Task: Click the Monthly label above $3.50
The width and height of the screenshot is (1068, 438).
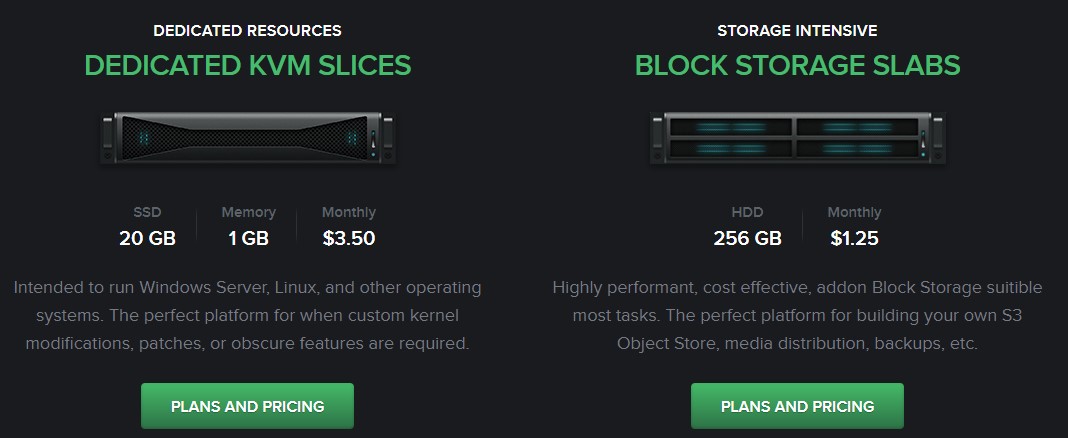Action: 349,212
